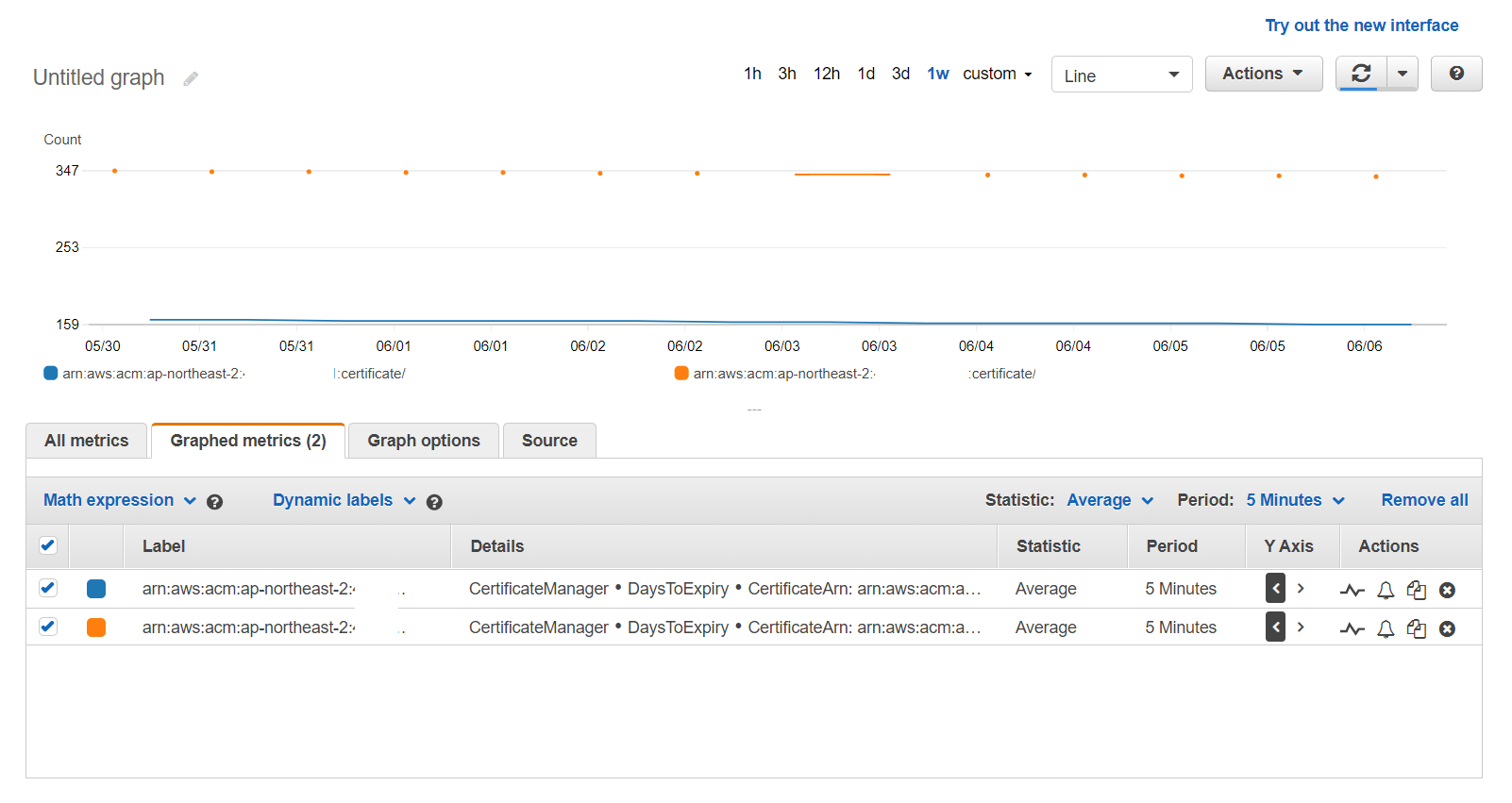Duplicate the orange metric row
Image resolution: width=1512 pixels, height=803 pixels.
point(1416,629)
